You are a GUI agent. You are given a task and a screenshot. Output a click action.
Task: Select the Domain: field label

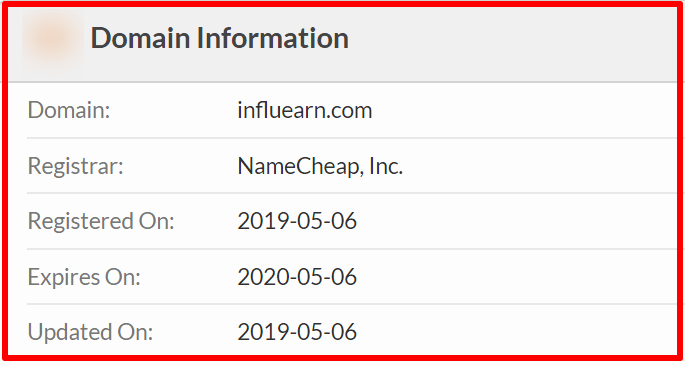point(69,110)
